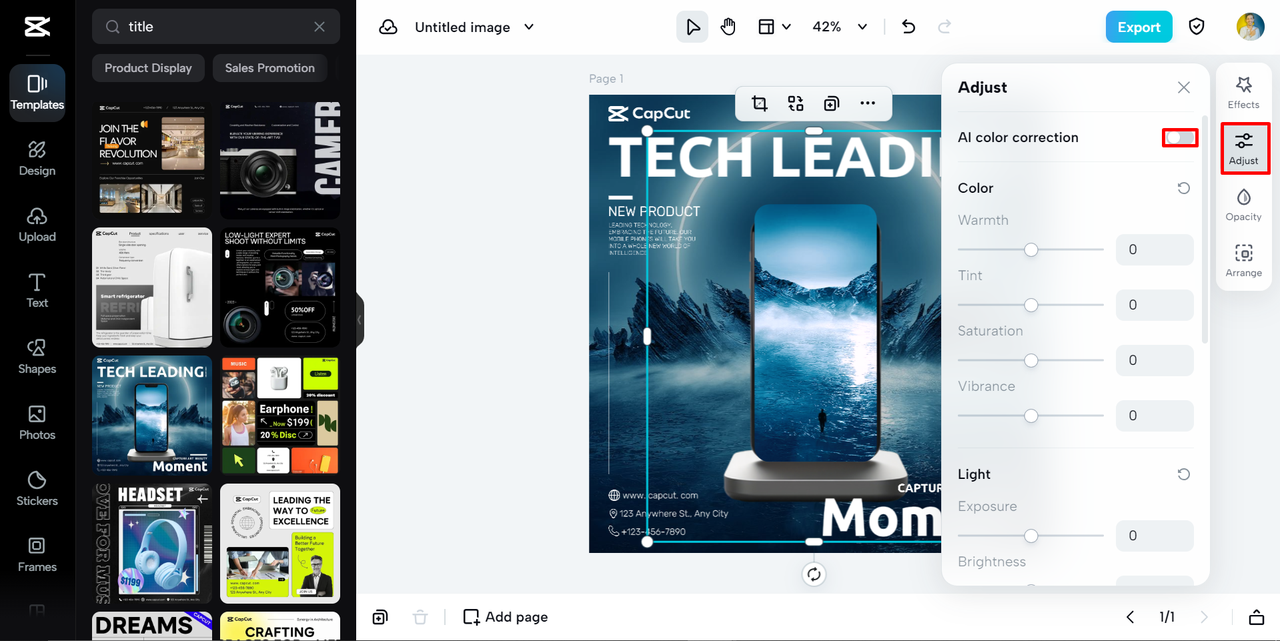Go to the next page arrow
Viewport: 1280px width, 641px height.
click(1204, 617)
